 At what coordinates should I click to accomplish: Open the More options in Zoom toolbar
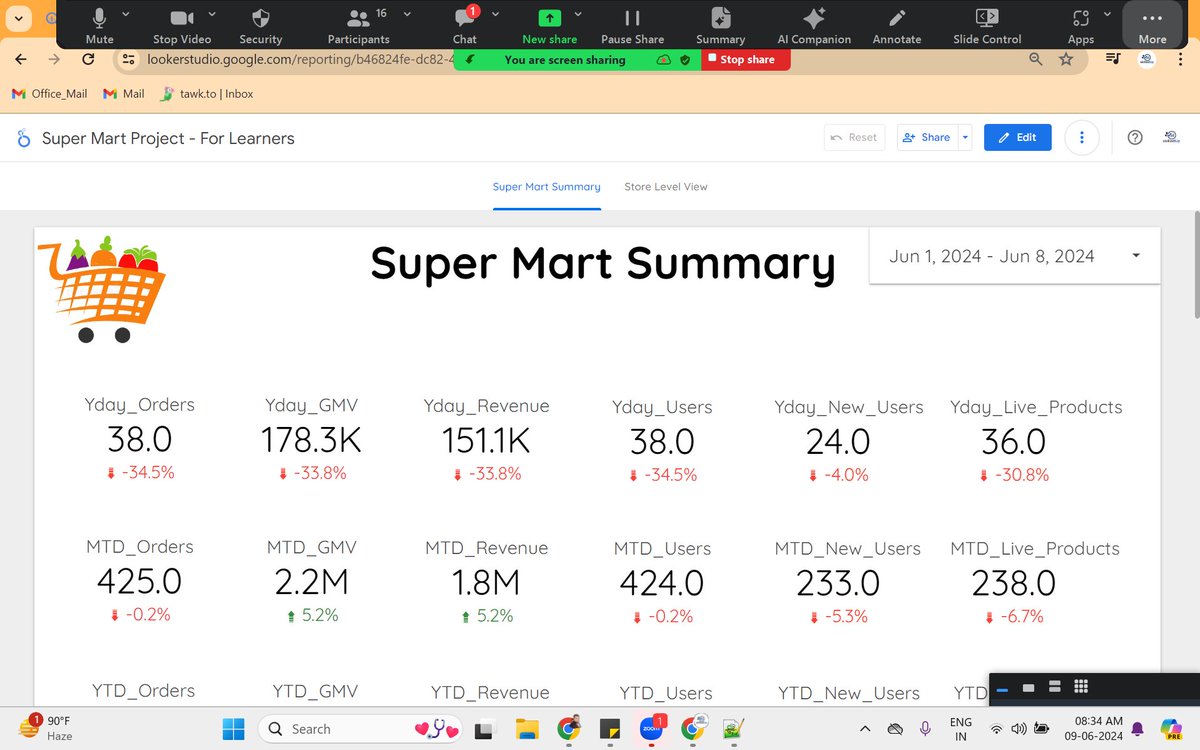pyautogui.click(x=1152, y=24)
